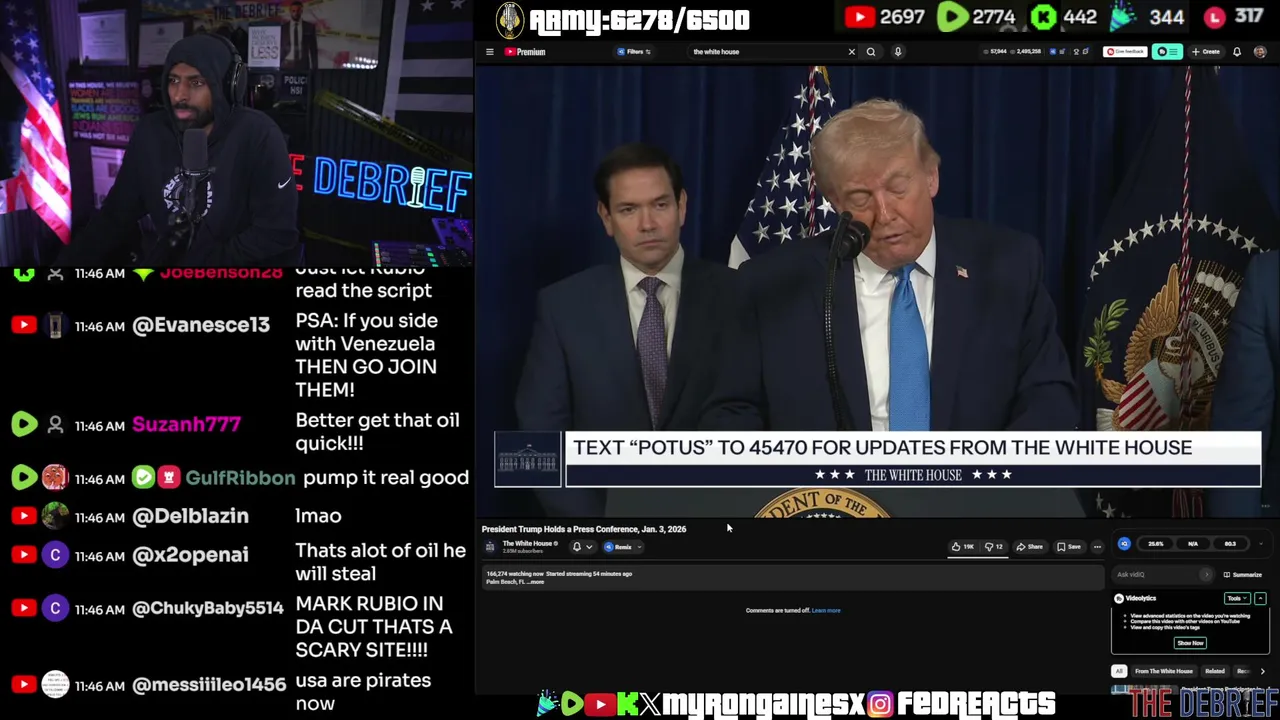Expand the vidIQ stats bar chevron

(x=1261, y=544)
